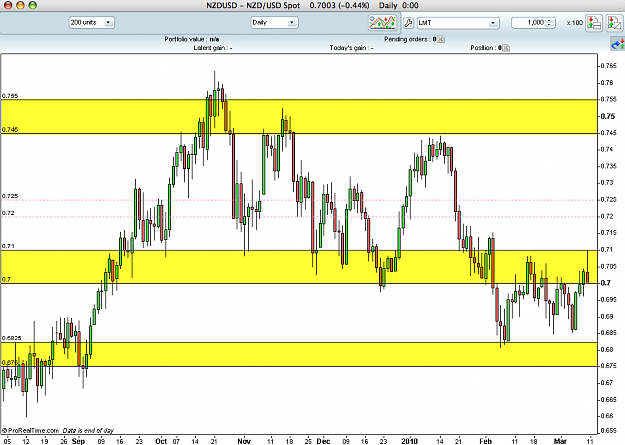Screen dimensions: 625x445
Task: Click the 0.765 price on the right axis
Action: coord(609,66)
